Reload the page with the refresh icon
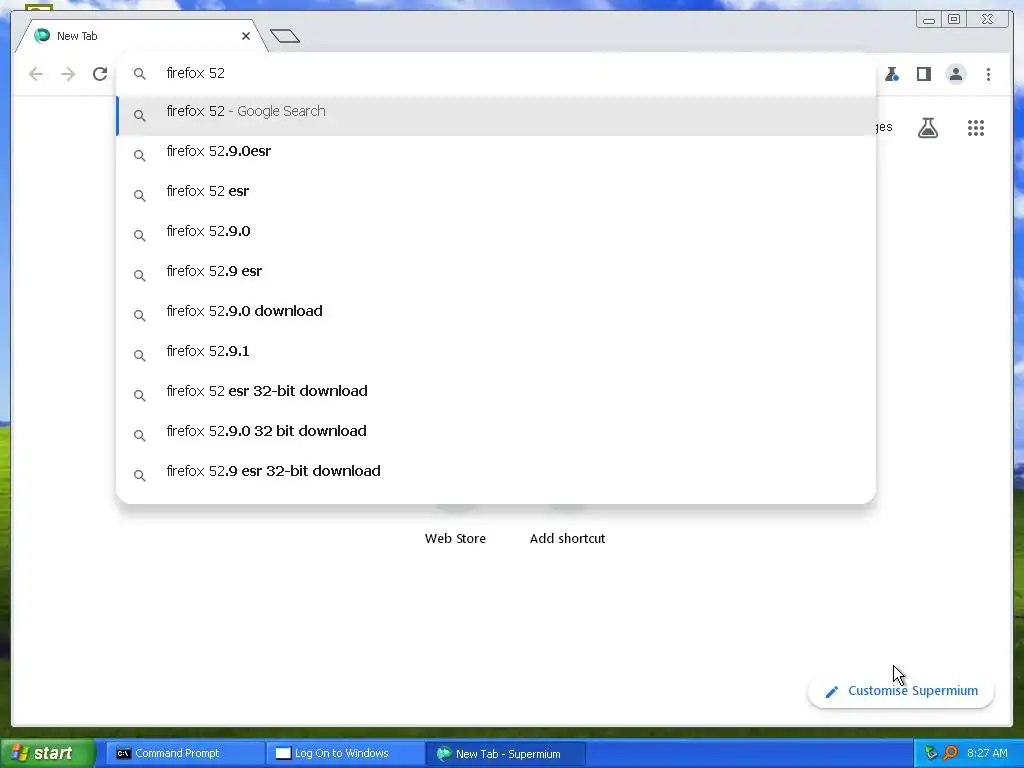This screenshot has height=768, width=1024. pos(100,74)
